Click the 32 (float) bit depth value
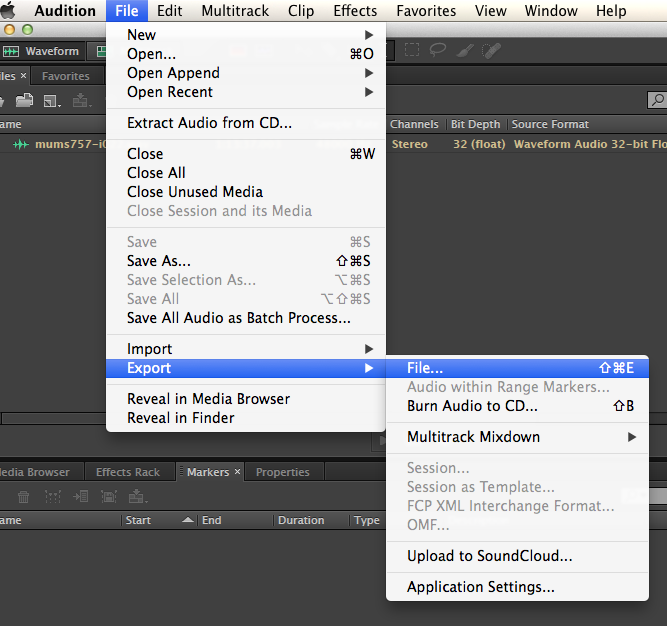The image size is (667, 626). pos(479,145)
